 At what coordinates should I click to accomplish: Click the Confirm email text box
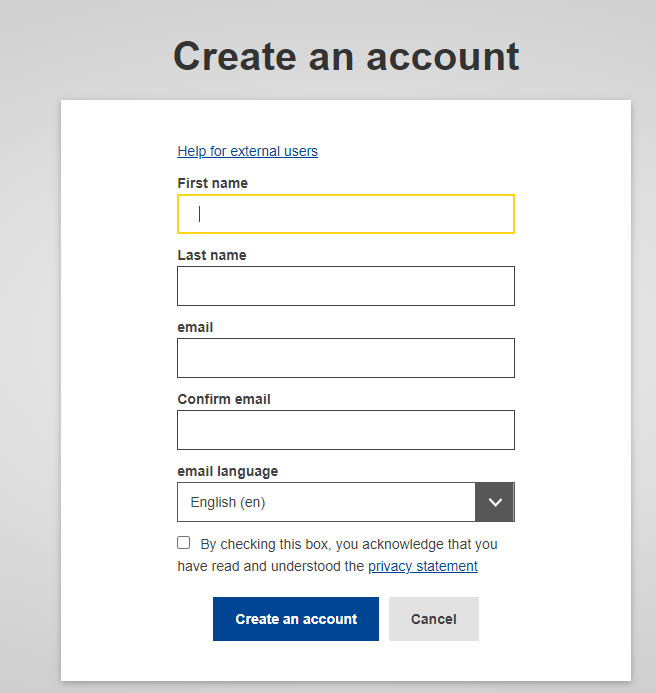click(345, 430)
